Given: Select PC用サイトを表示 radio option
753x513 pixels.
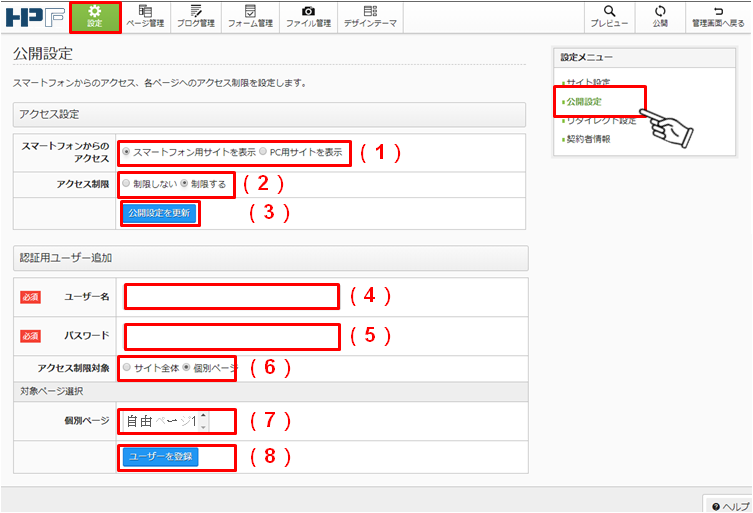Looking at the screenshot, I should coord(263,152).
